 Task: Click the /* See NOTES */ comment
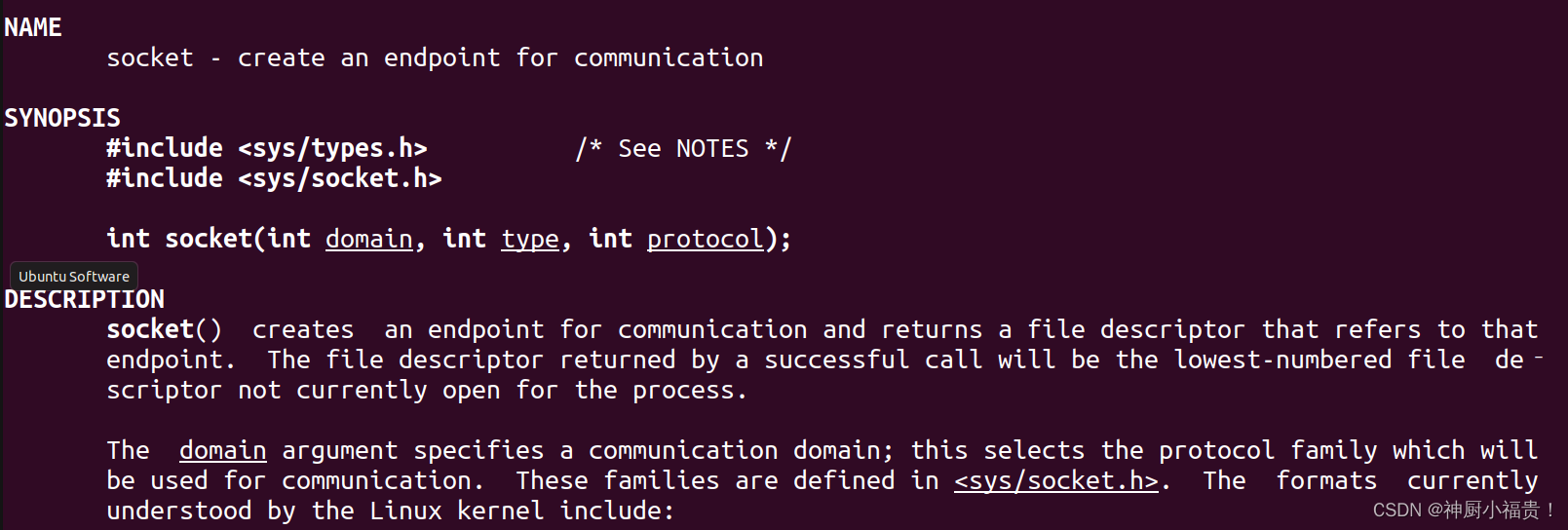(683, 148)
